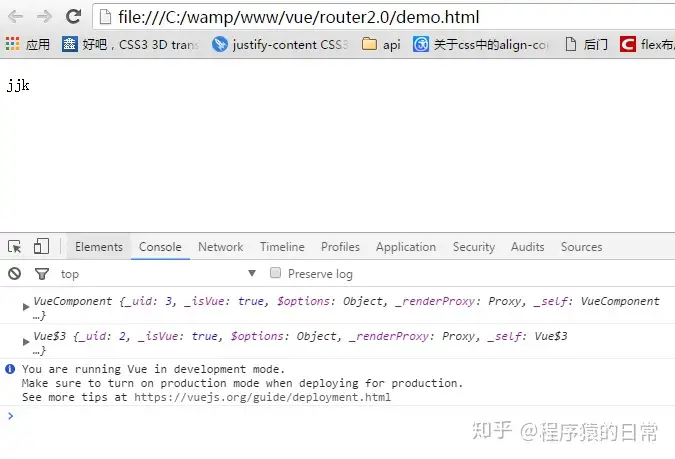Toggle the console filter funnel
Screen dimensions: 675x459
(x=42, y=274)
